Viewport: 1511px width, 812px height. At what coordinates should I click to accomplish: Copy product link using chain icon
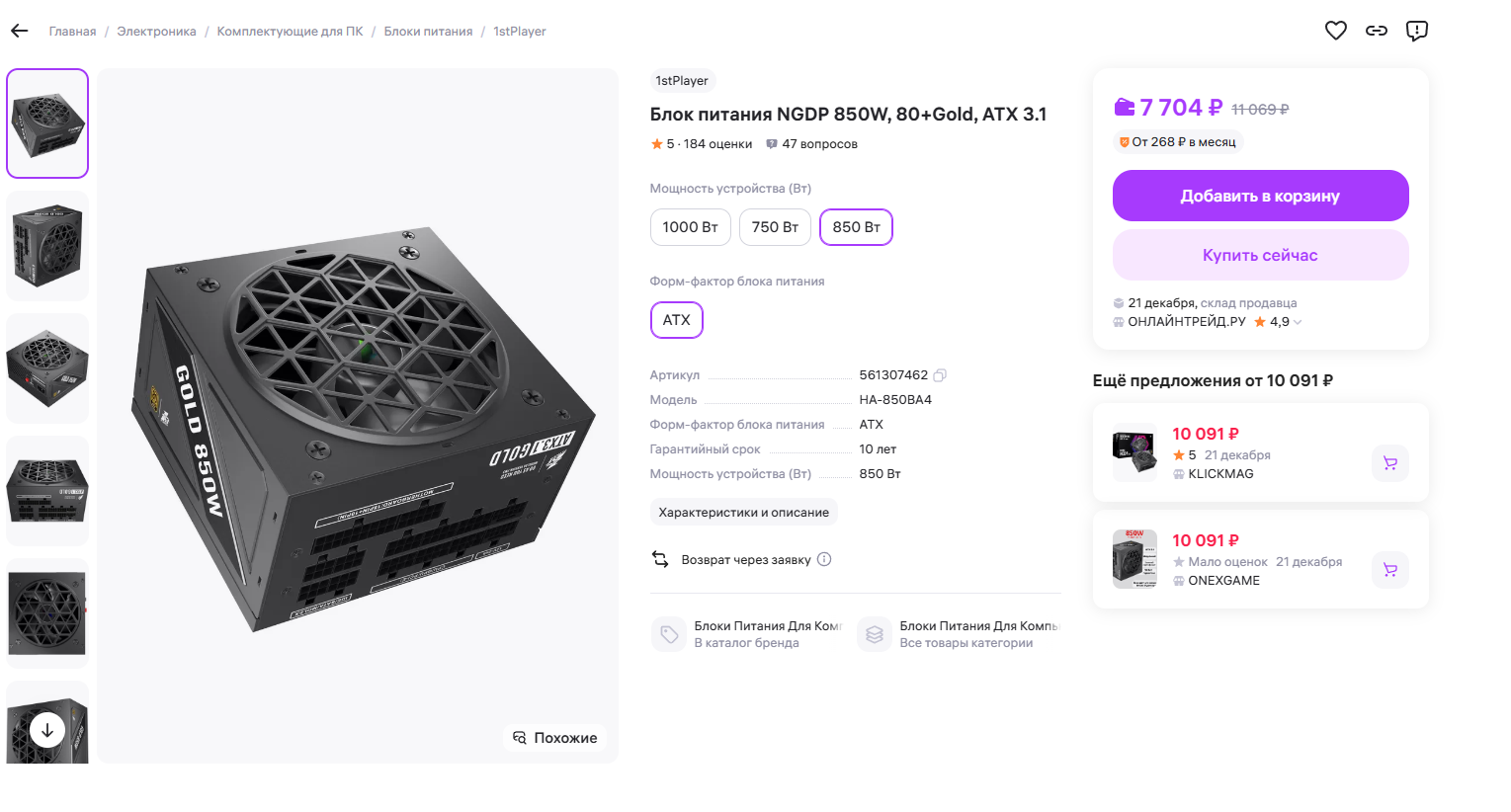point(1377,31)
